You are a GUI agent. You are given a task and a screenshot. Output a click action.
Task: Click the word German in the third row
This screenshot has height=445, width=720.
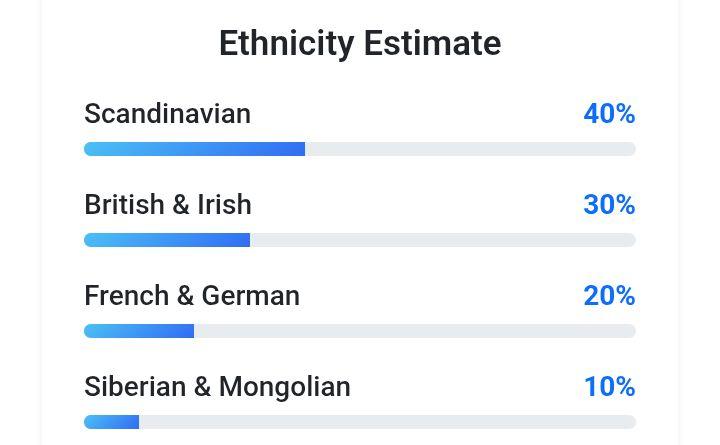[250, 296]
